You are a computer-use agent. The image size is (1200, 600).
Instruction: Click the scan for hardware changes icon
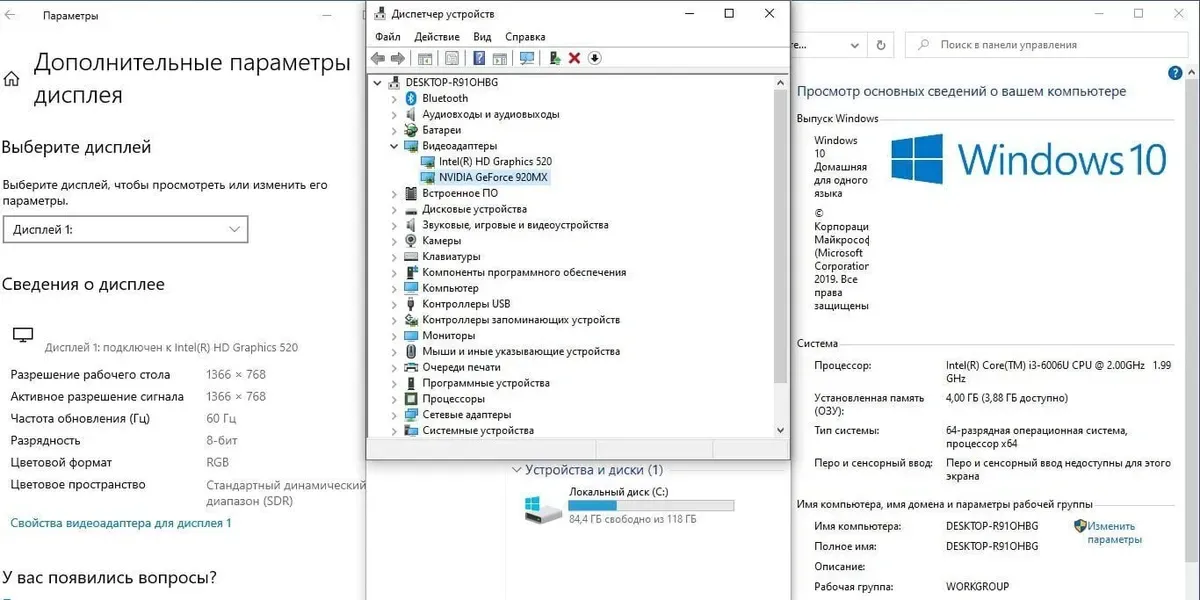[527, 58]
